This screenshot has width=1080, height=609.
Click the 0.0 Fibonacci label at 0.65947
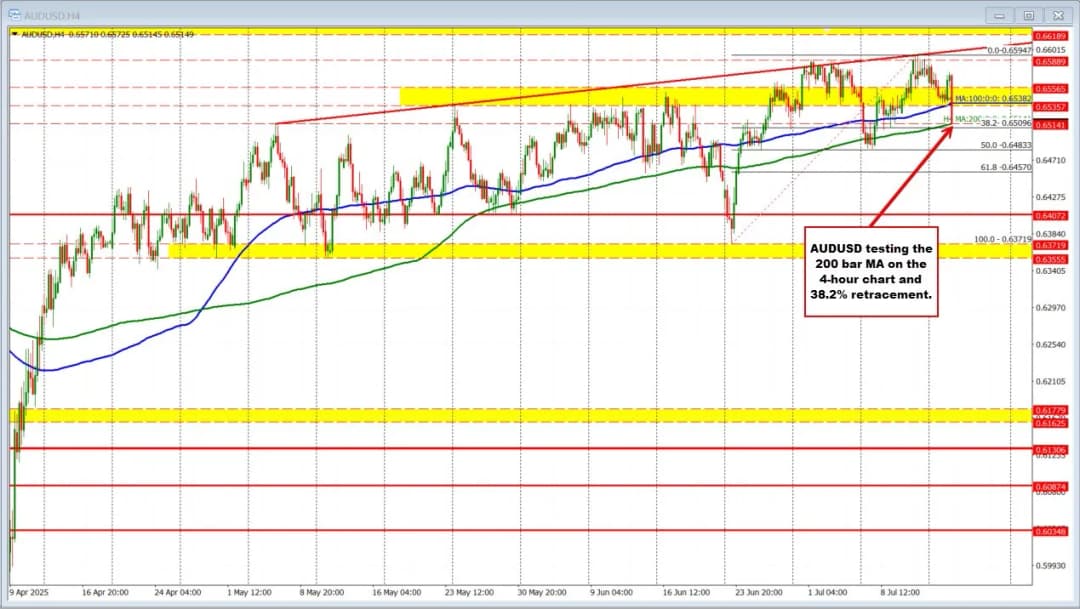pyautogui.click(x=1011, y=50)
